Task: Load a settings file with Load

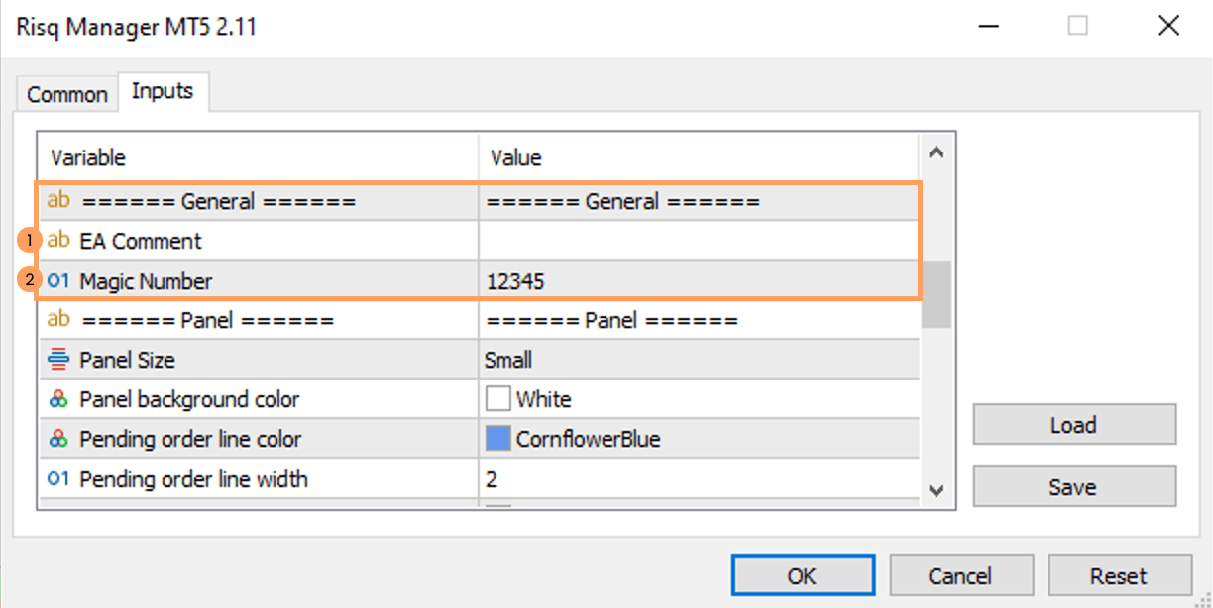Action: (x=1073, y=425)
